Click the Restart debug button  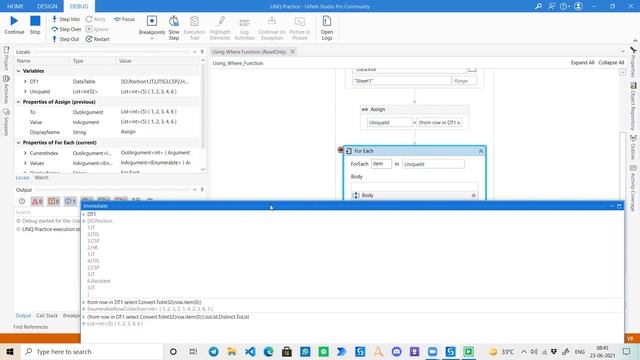tap(98, 39)
